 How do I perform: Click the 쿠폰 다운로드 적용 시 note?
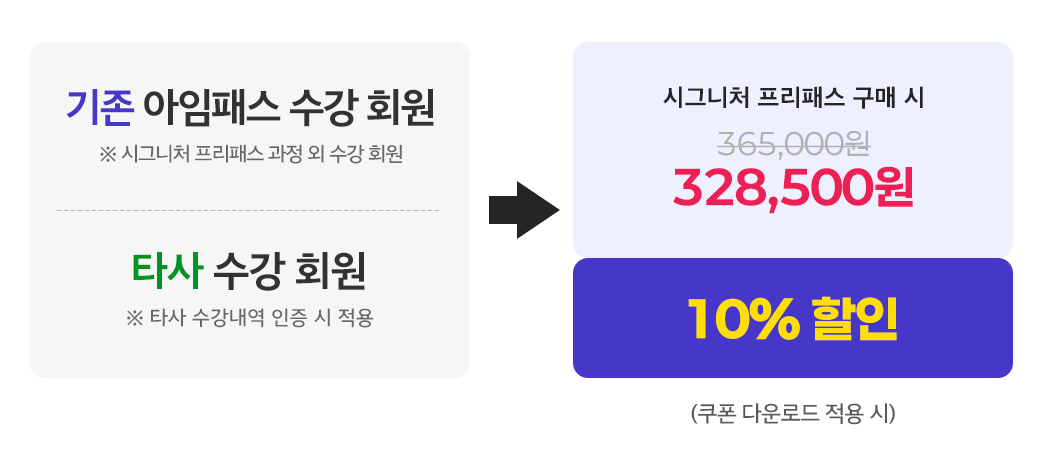point(793,413)
